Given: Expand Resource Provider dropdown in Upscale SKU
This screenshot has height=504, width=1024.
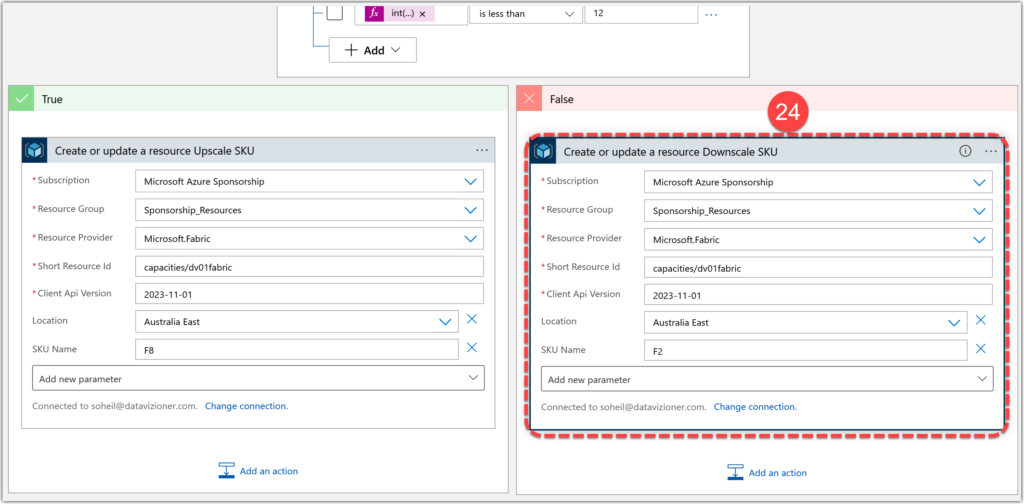Looking at the screenshot, I should tap(470, 238).
